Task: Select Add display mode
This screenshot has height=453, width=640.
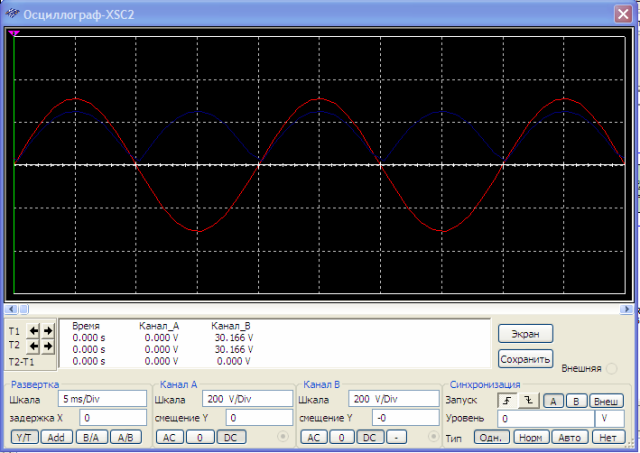Action: 56,437
